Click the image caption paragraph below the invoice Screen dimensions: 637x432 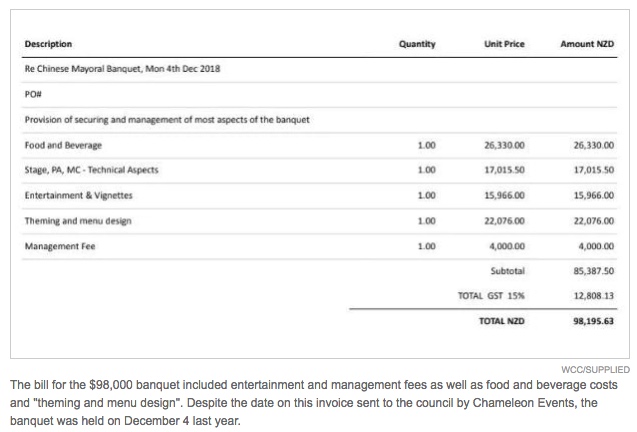[318, 403]
